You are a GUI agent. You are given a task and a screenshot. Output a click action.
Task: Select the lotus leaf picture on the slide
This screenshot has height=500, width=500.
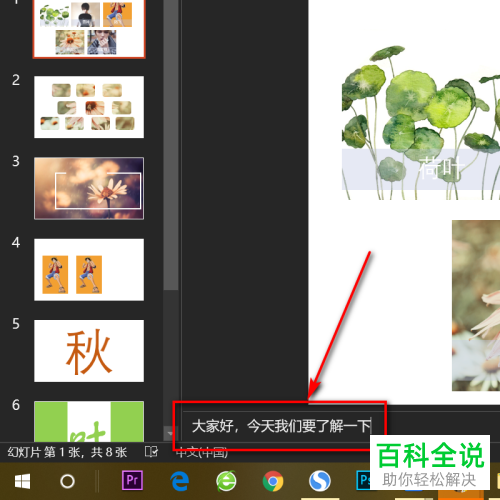[421, 123]
